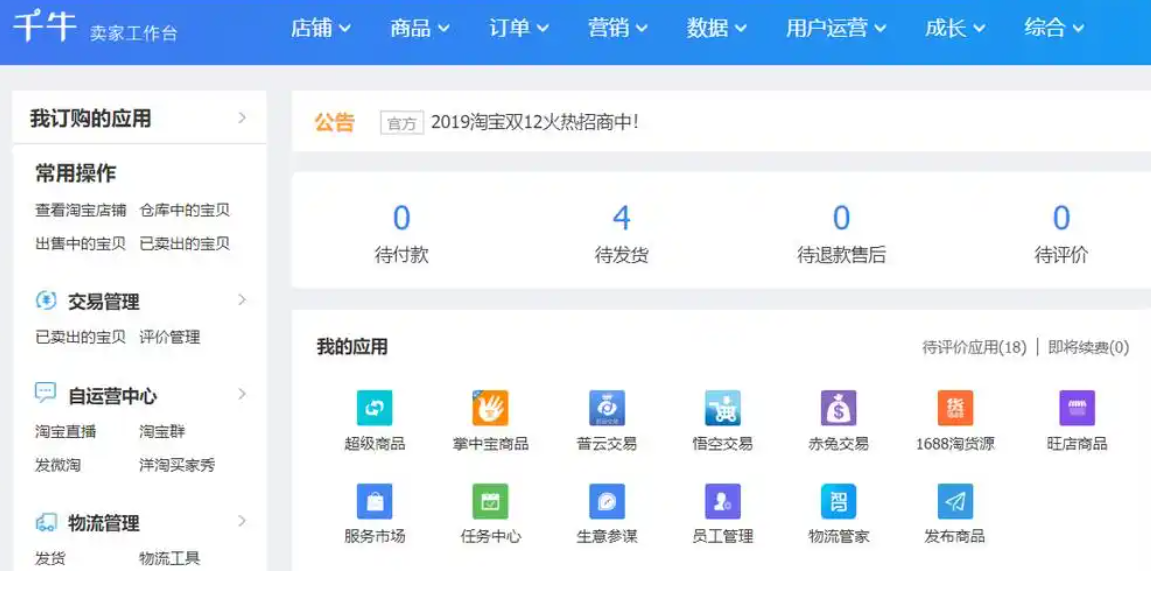Click the 官方 tag in announcement bar

pyautogui.click(x=402, y=123)
